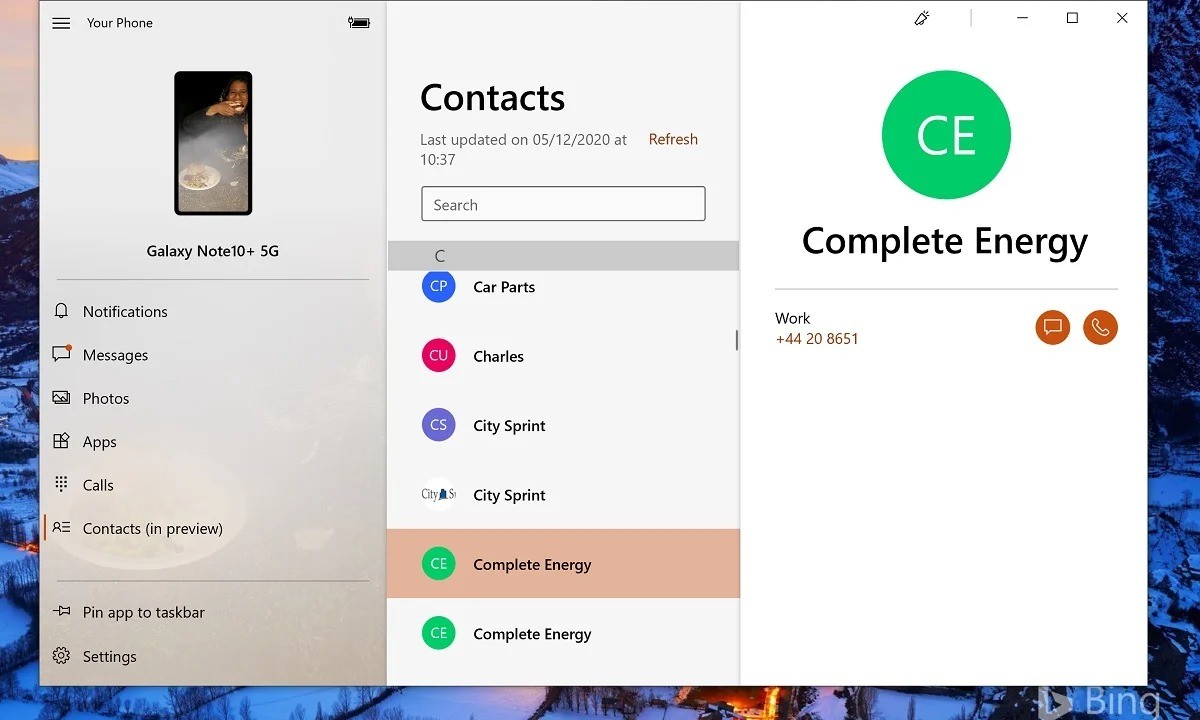The width and height of the screenshot is (1200, 720).
Task: Open the Apps grid icon
Action: (x=61, y=441)
